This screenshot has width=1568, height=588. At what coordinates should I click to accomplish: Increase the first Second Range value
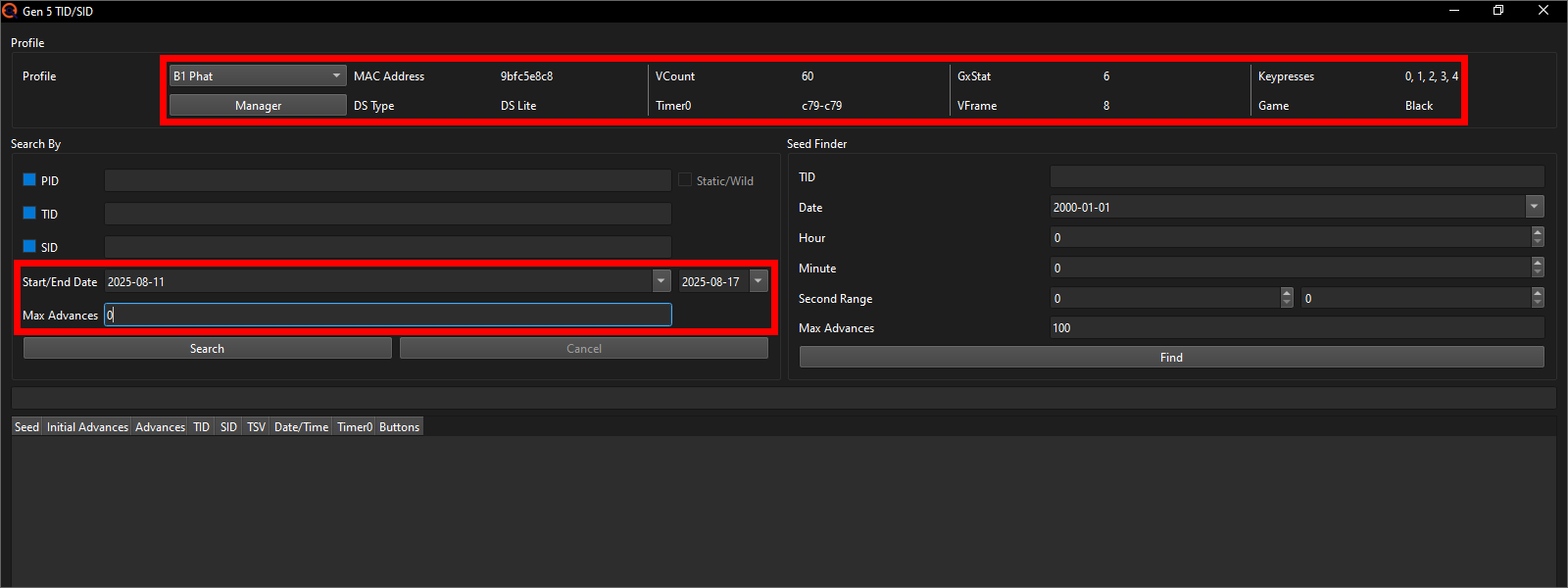click(x=1287, y=293)
